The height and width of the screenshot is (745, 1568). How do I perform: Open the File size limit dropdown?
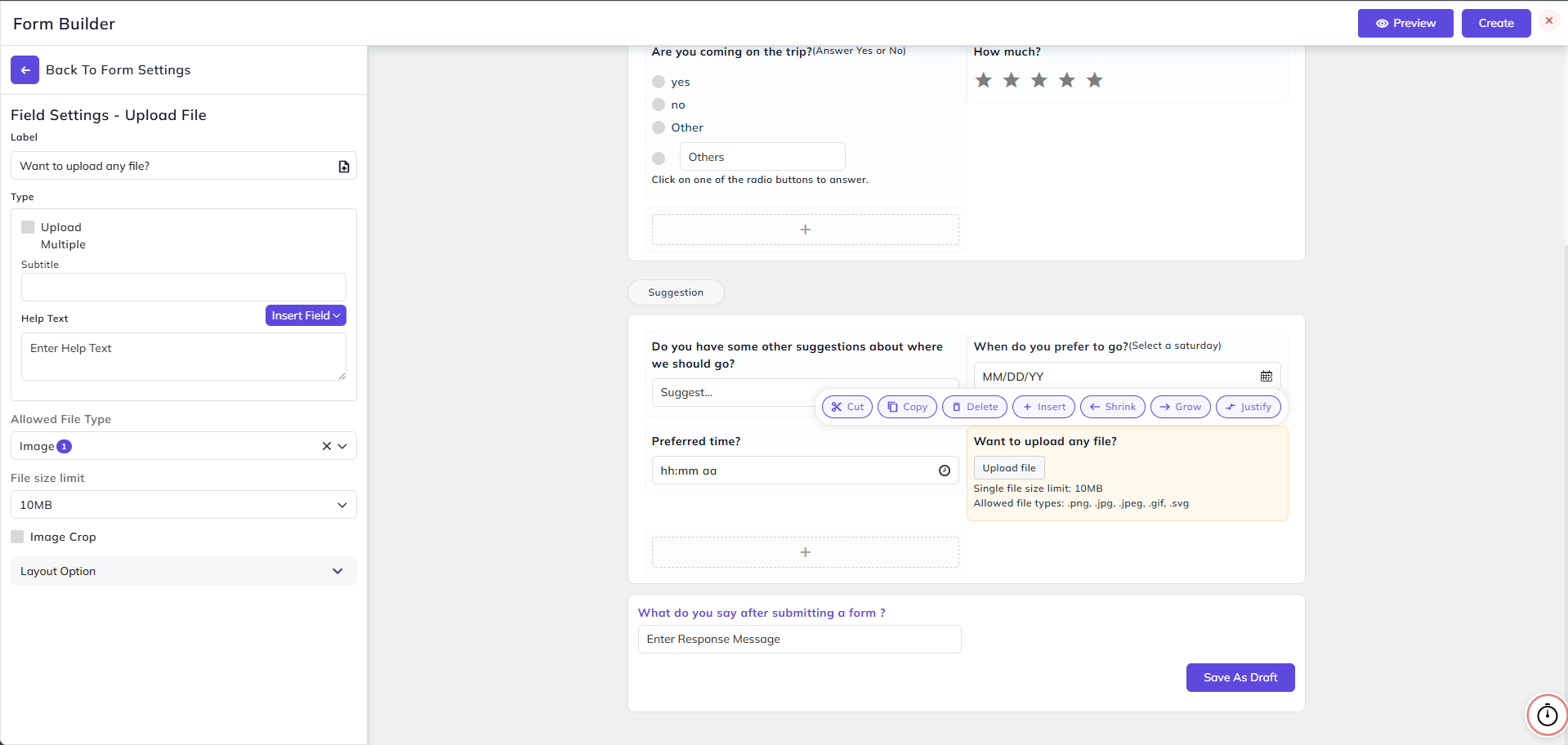[184, 505]
